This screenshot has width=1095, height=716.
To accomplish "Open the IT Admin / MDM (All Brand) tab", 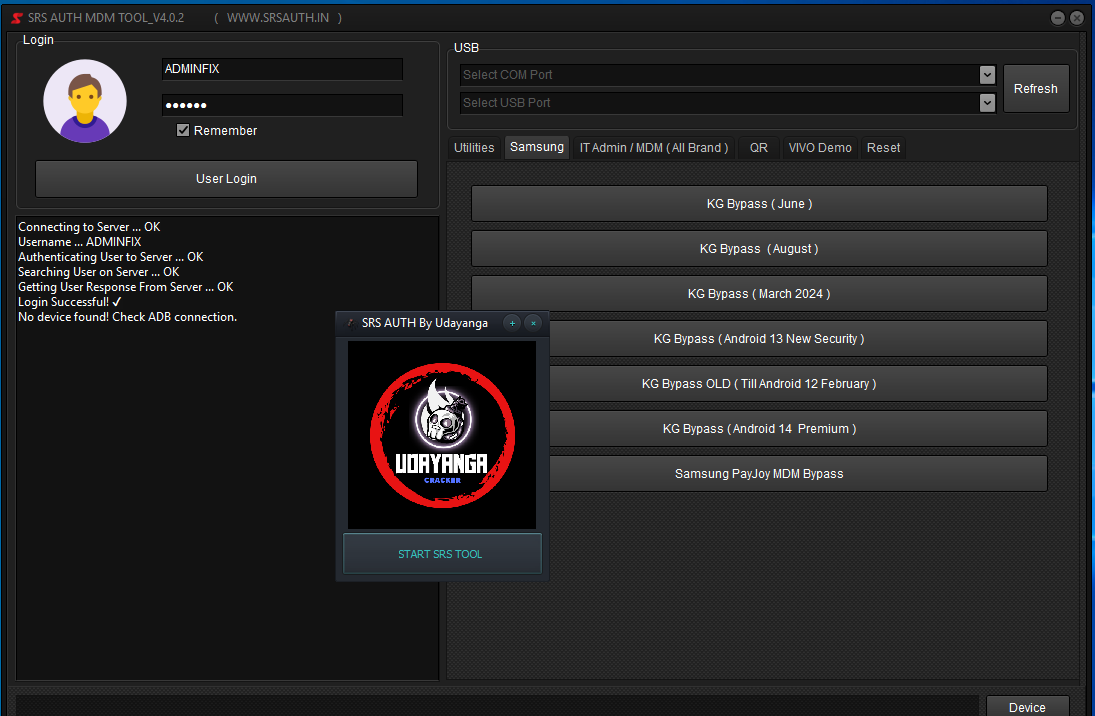I will (654, 148).
